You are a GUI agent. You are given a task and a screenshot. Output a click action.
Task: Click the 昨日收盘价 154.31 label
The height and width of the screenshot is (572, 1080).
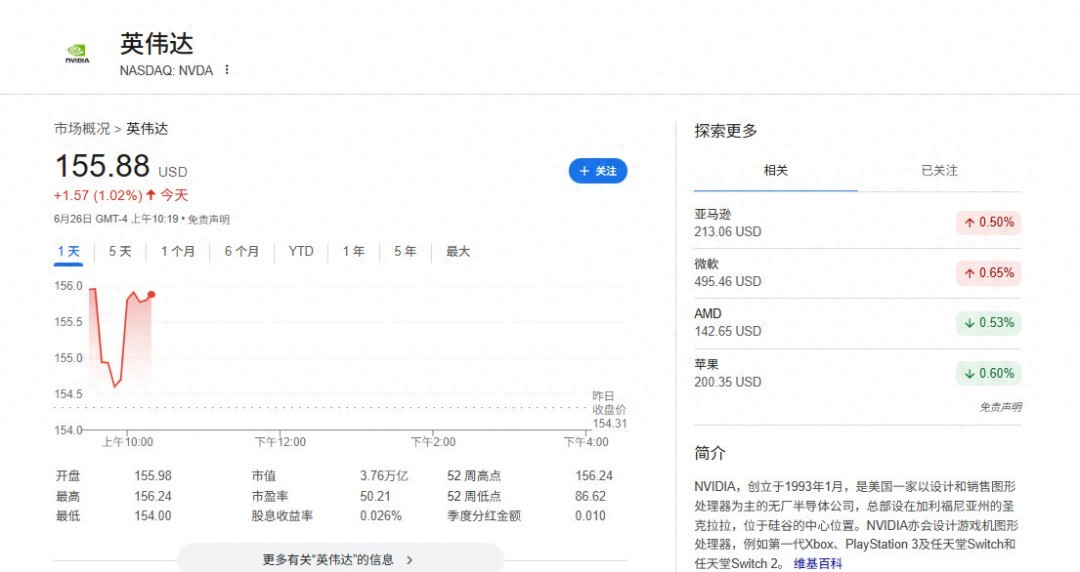coord(610,409)
